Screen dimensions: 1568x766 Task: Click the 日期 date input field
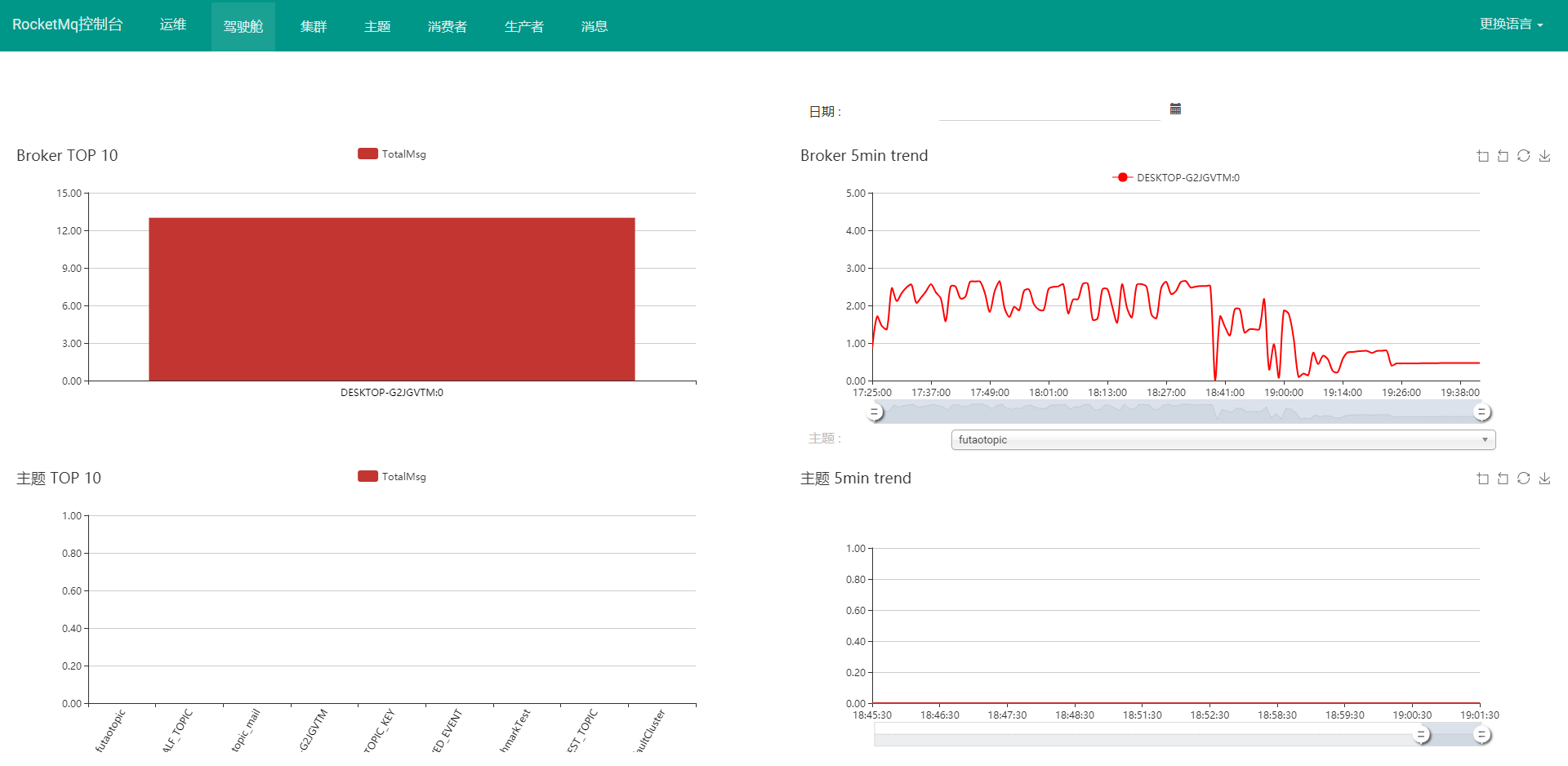click(1049, 110)
